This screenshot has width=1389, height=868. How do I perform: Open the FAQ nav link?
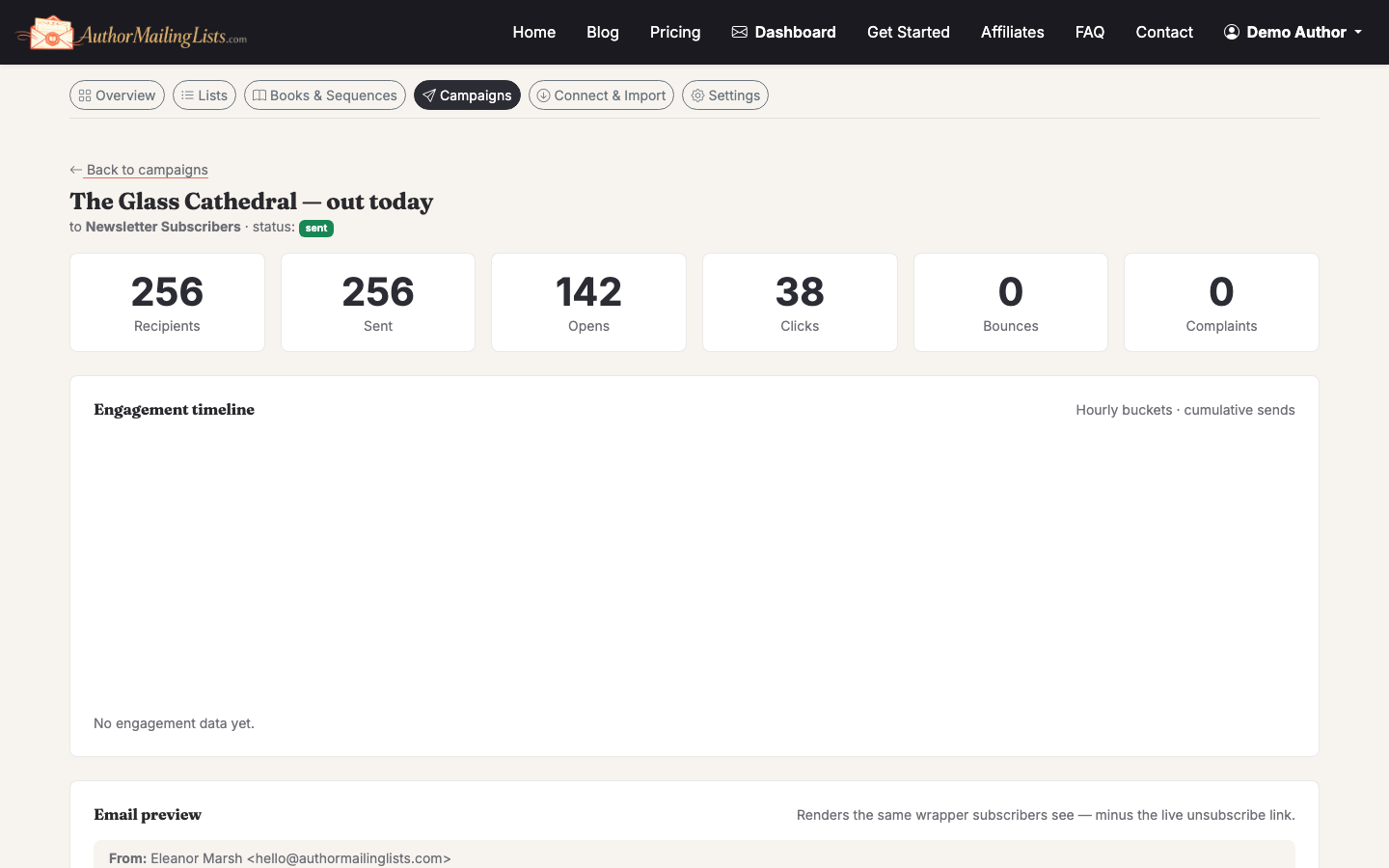(x=1090, y=32)
